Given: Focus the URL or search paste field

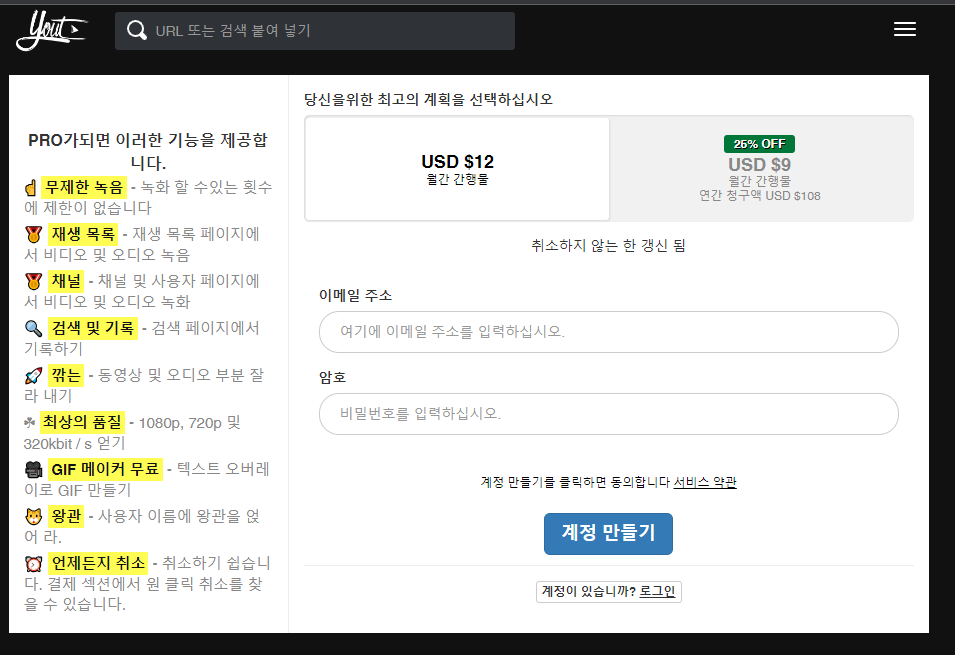Looking at the screenshot, I should click(315, 30).
